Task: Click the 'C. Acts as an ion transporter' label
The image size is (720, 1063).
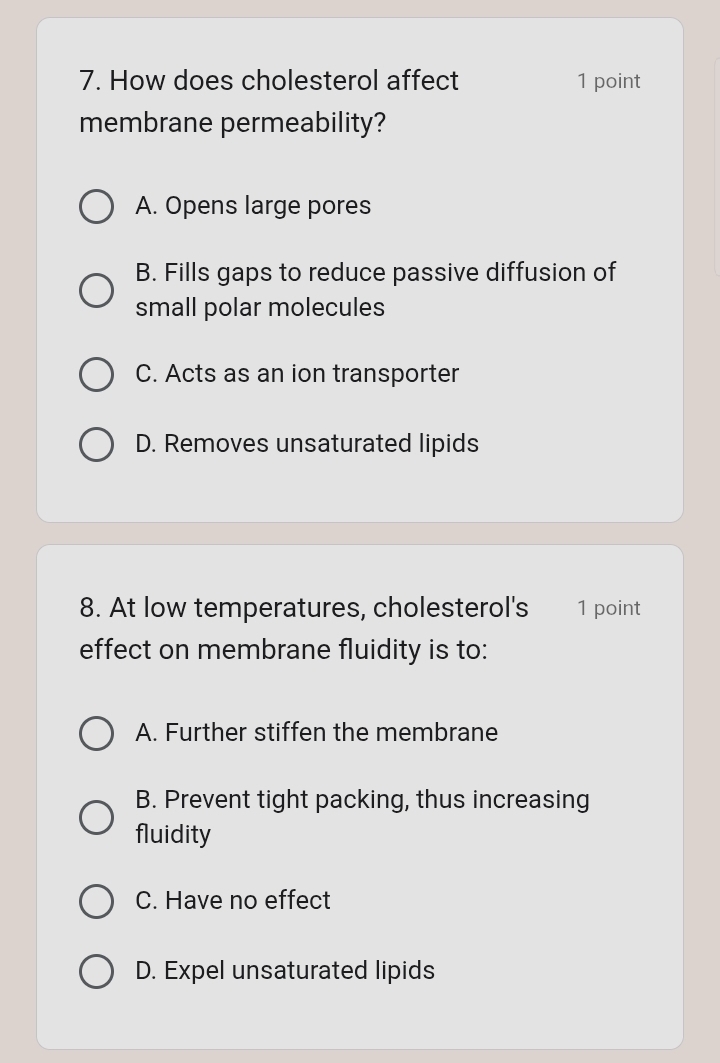Action: pyautogui.click(x=297, y=374)
